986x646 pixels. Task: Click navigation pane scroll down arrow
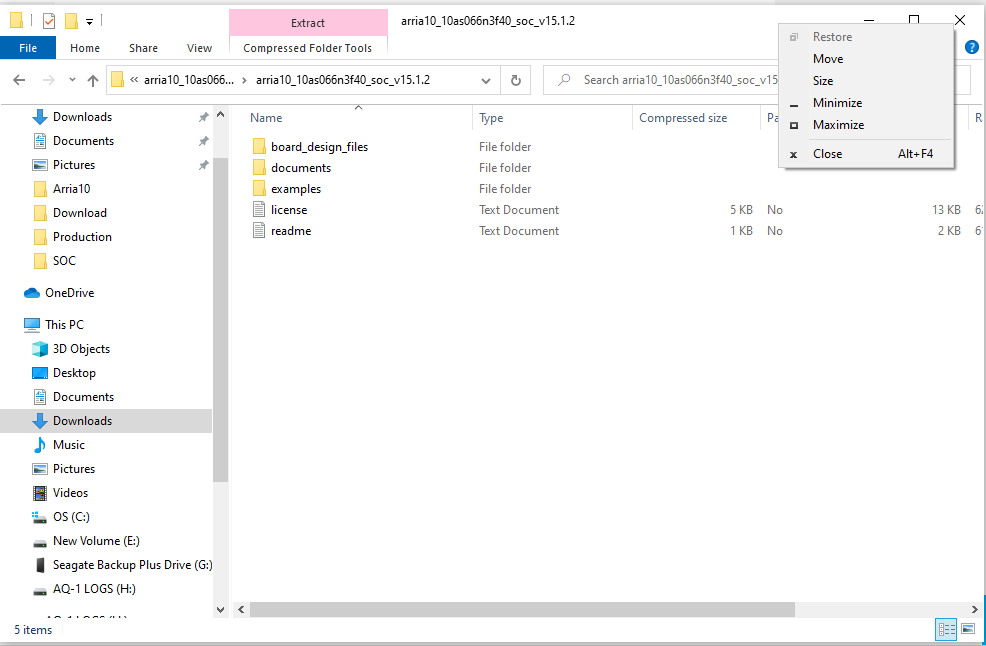[x=220, y=609]
